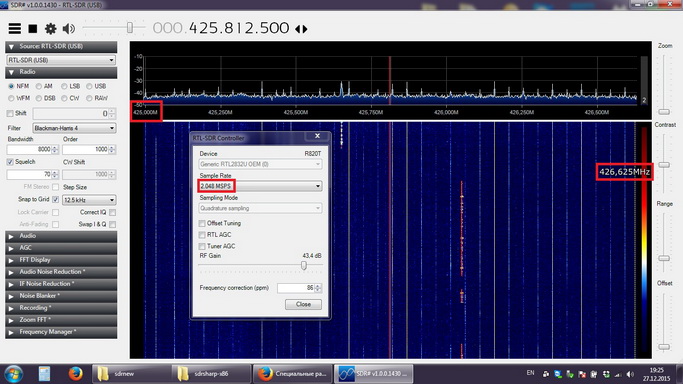Select AM mode
Screen dimensions: 683x384
point(39,86)
